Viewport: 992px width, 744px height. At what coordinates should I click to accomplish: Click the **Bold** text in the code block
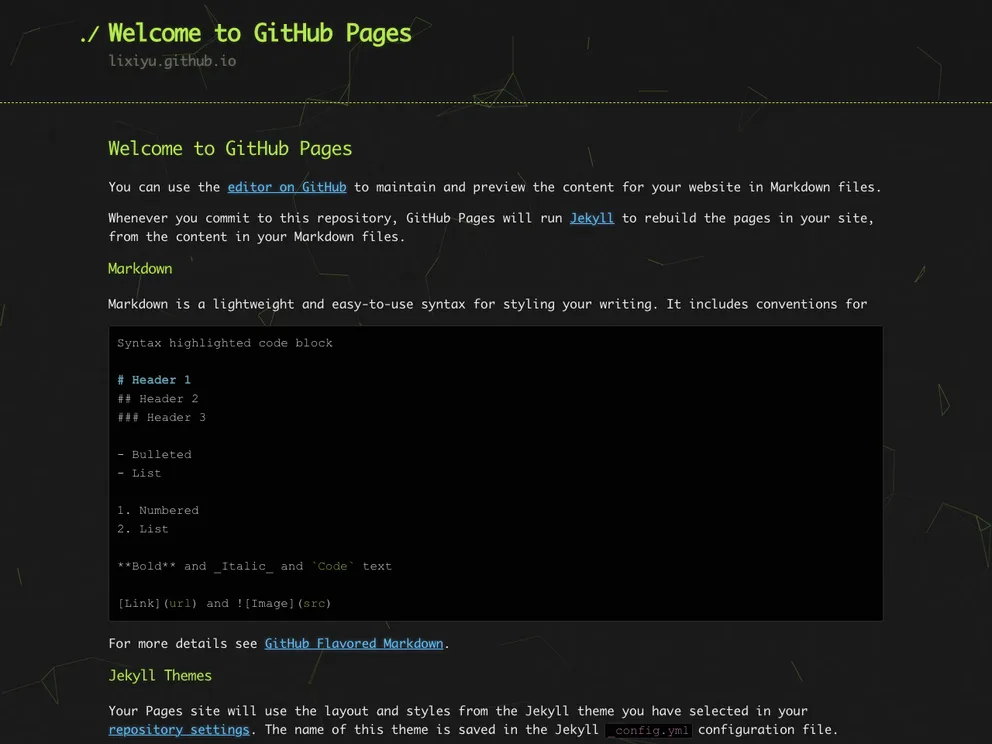147,567
